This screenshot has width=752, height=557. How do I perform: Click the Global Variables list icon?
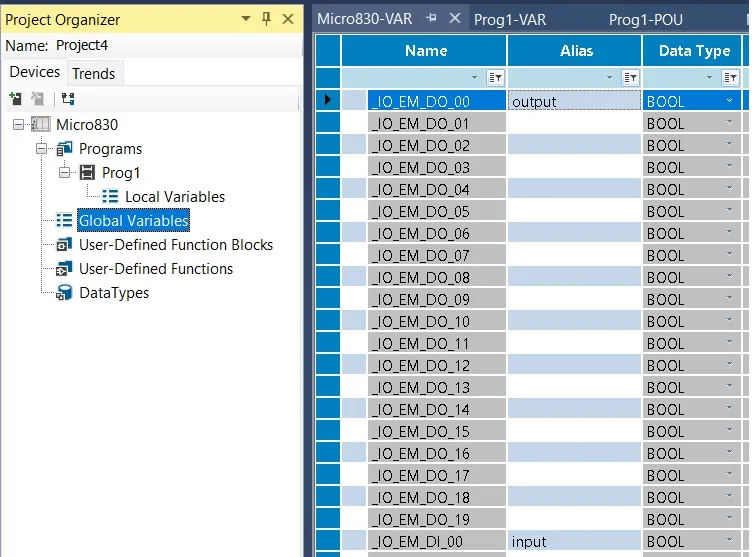point(64,220)
